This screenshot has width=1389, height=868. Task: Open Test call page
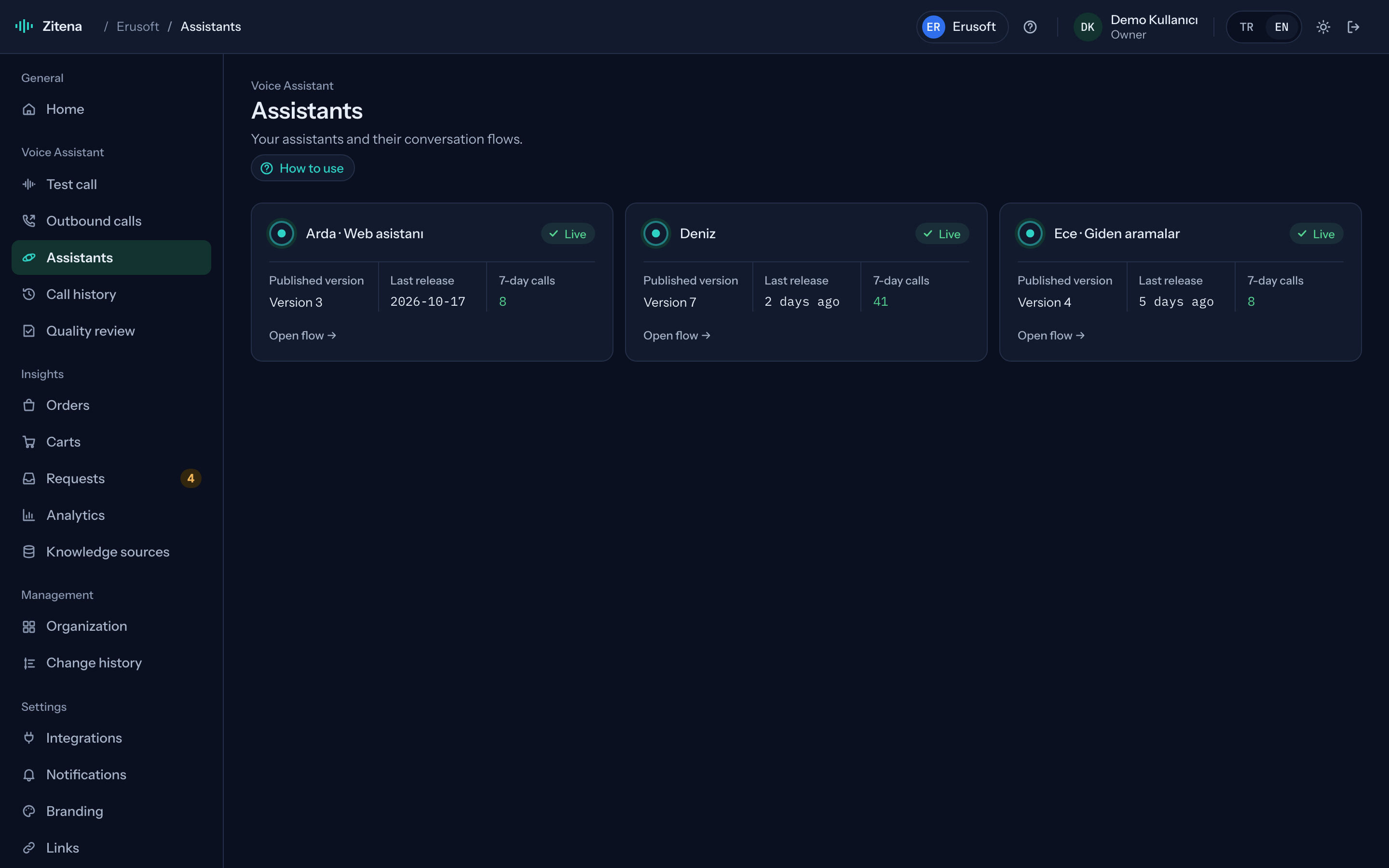click(x=111, y=184)
